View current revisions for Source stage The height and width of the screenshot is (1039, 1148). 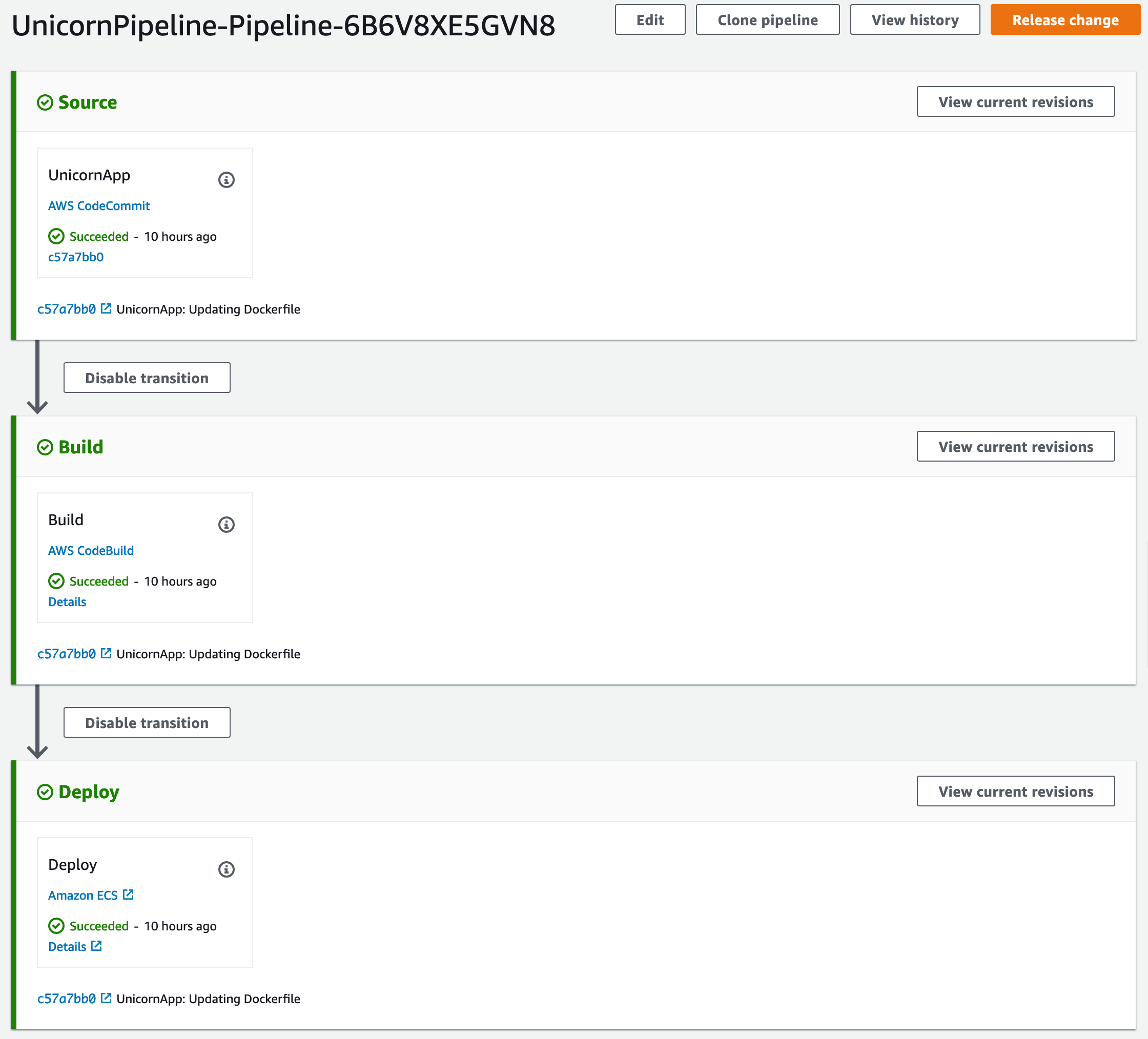coord(1015,101)
